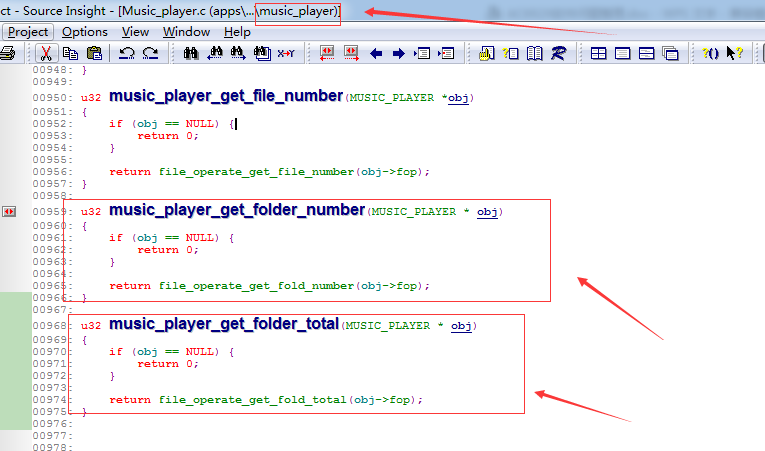Click the u32 return type on line 00968

(x=91, y=326)
